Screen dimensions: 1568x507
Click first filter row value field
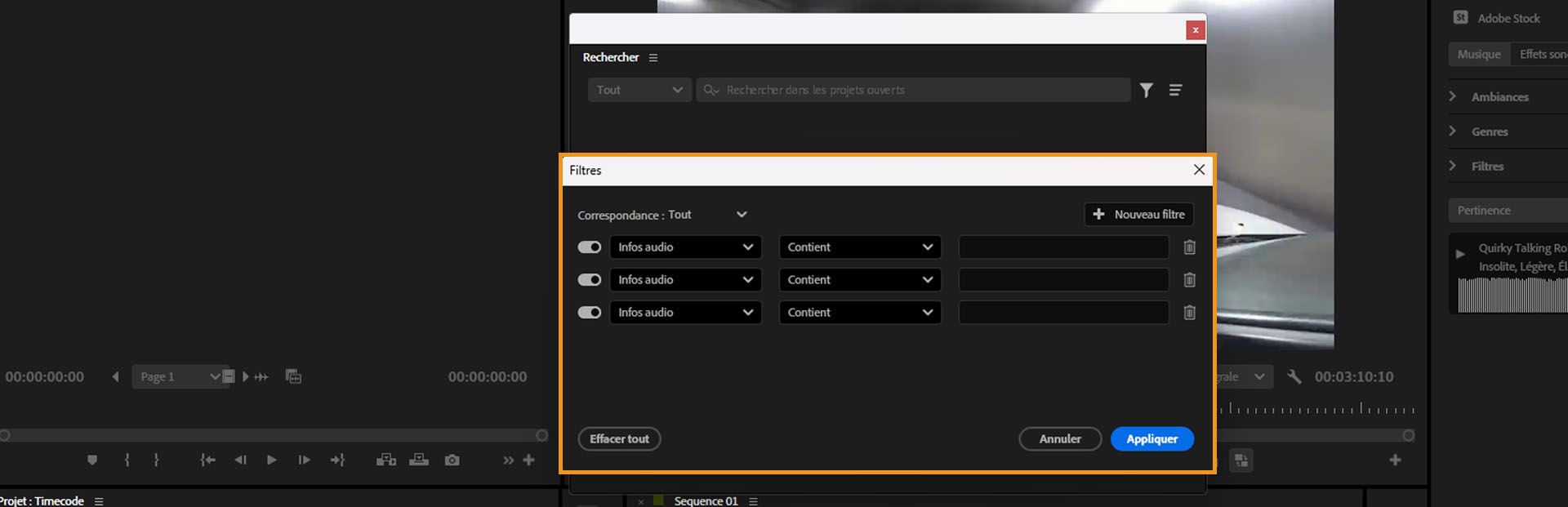1063,247
